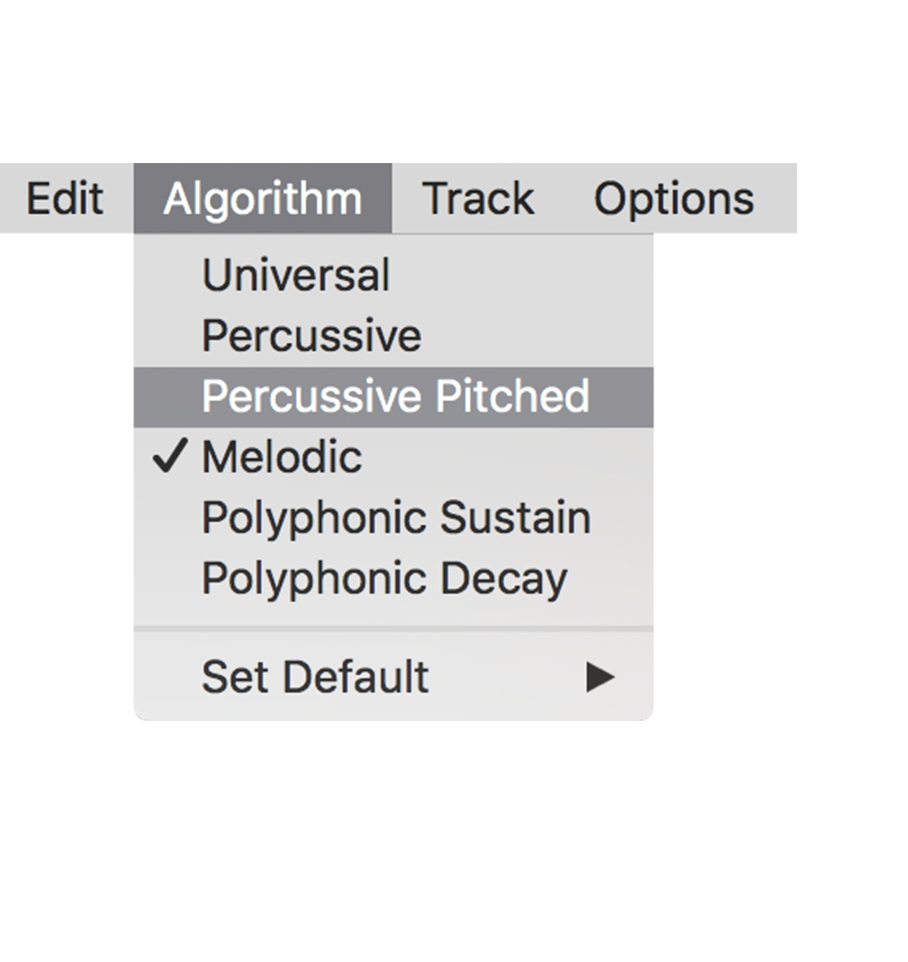Click the Algorithm menu title
The image size is (908, 962).
(262, 199)
